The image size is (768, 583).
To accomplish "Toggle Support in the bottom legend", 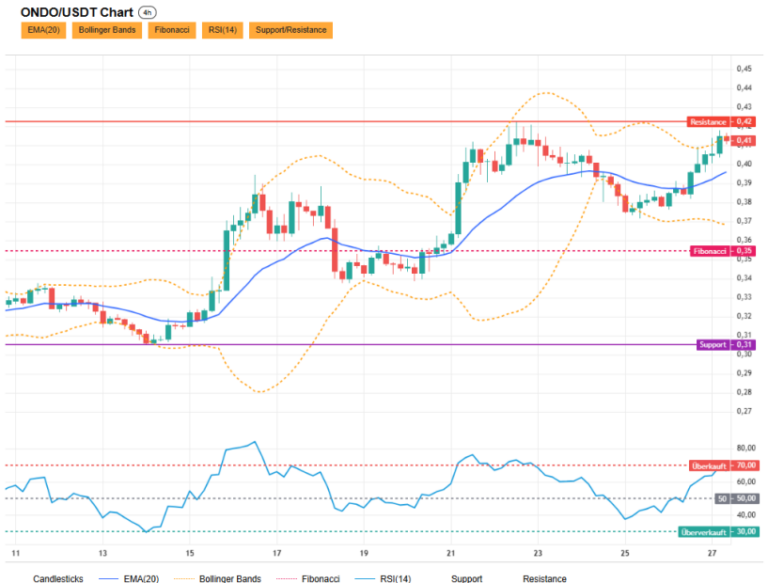I will pos(466,579).
